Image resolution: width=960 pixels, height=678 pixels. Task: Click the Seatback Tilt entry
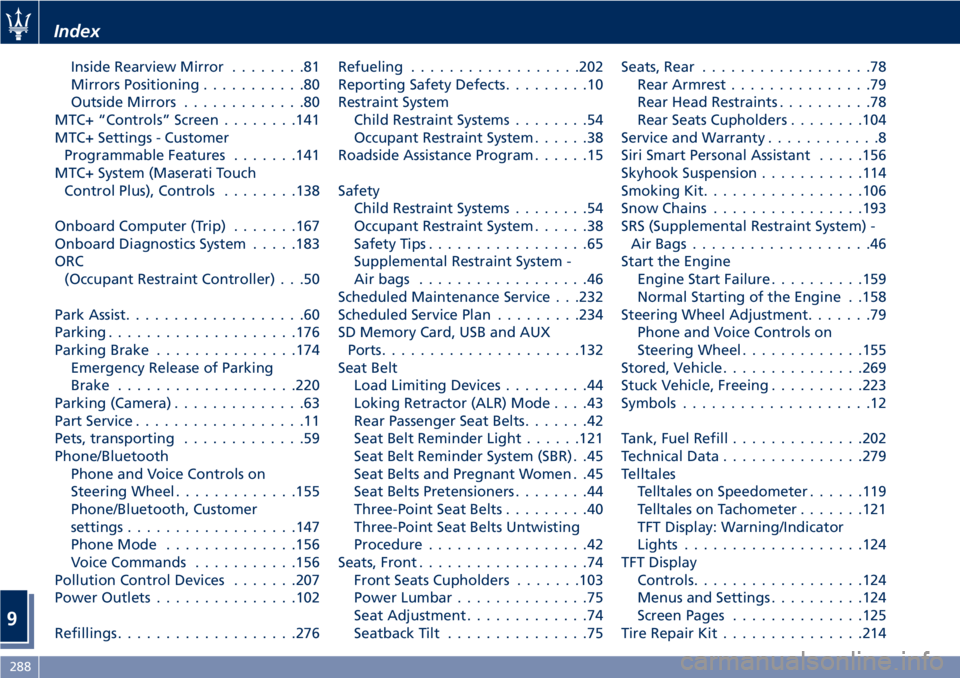(478, 633)
